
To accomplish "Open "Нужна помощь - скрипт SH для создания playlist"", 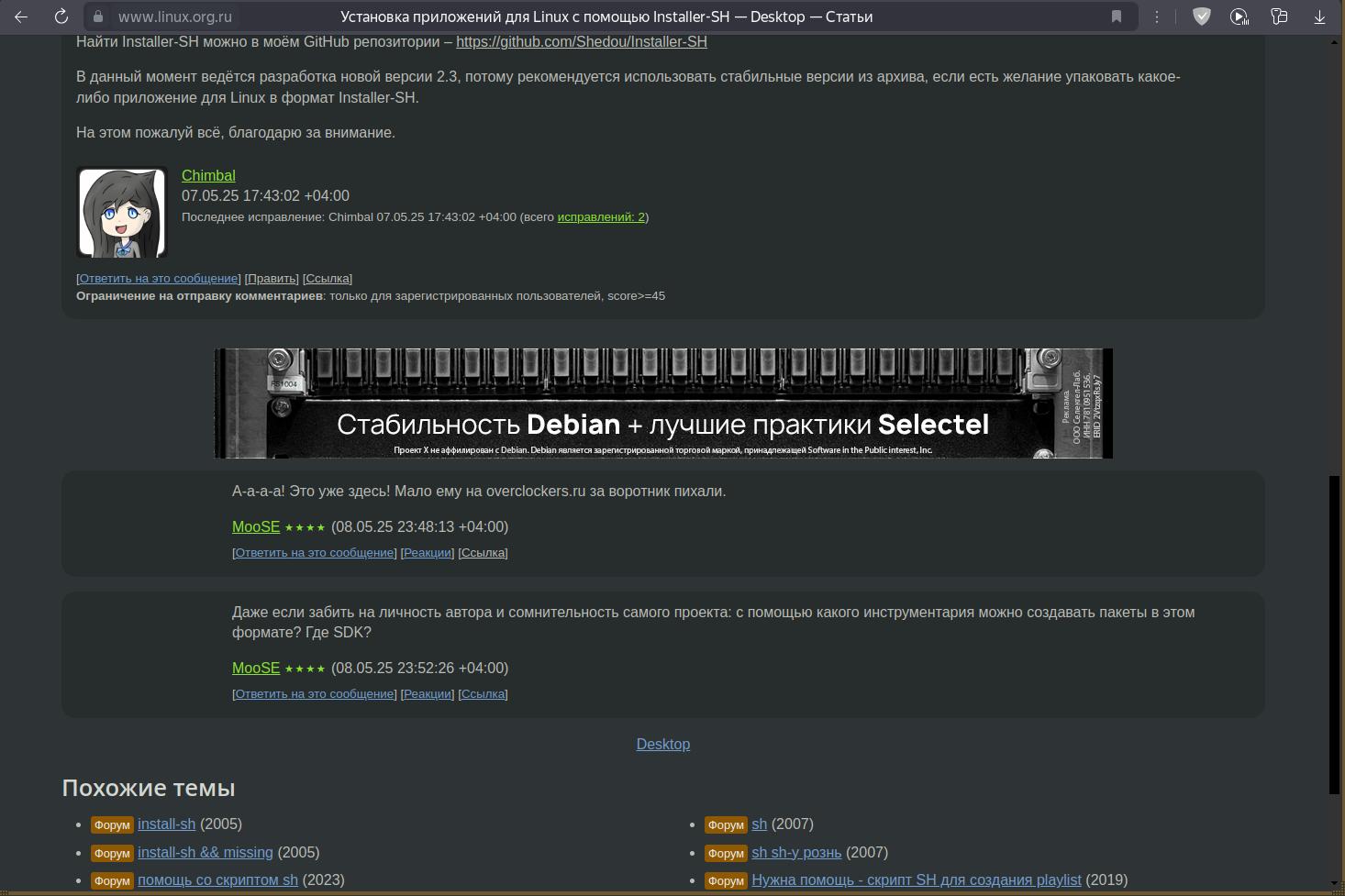I will click(x=917, y=879).
